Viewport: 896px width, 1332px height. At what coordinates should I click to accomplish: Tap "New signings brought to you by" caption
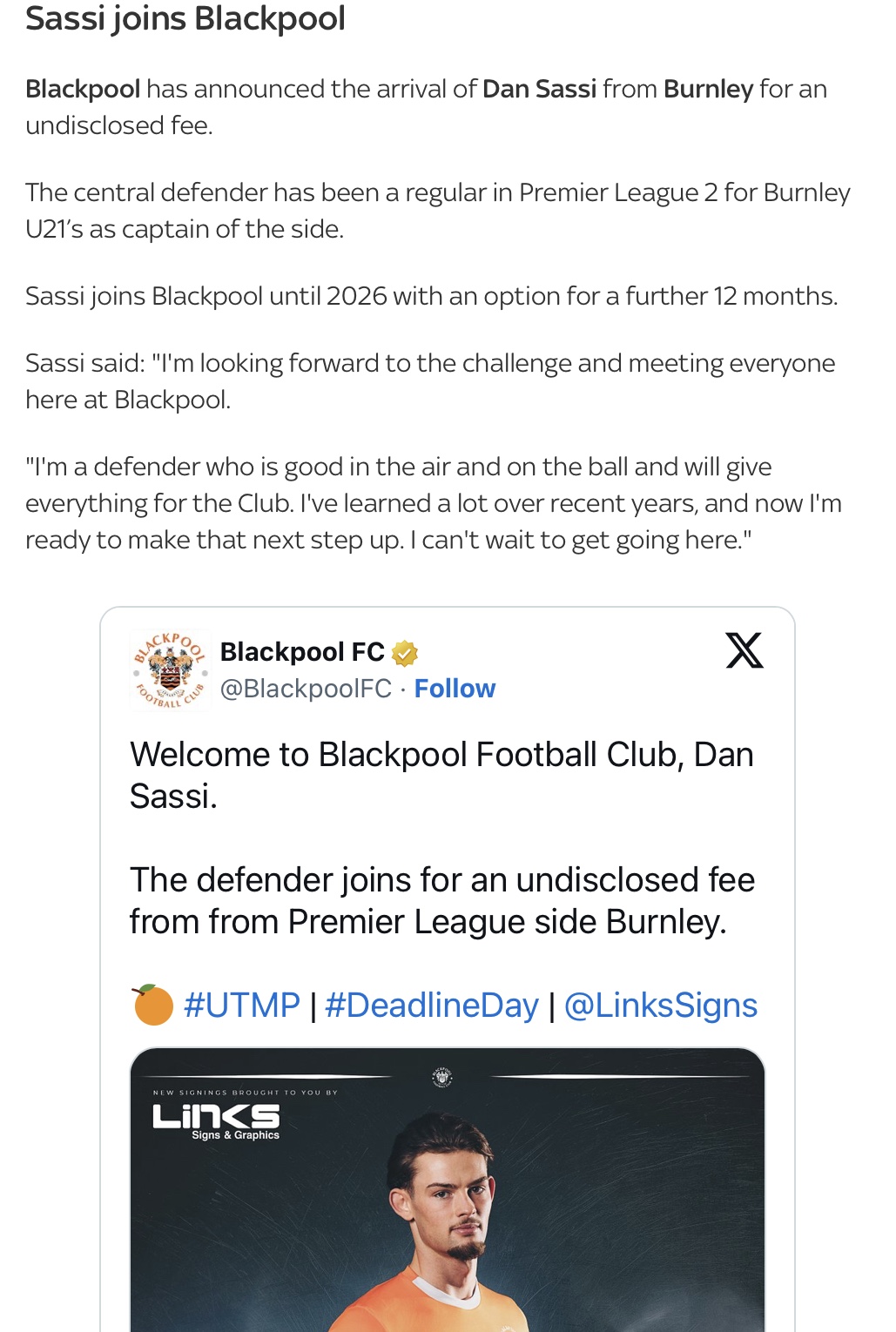245,1092
